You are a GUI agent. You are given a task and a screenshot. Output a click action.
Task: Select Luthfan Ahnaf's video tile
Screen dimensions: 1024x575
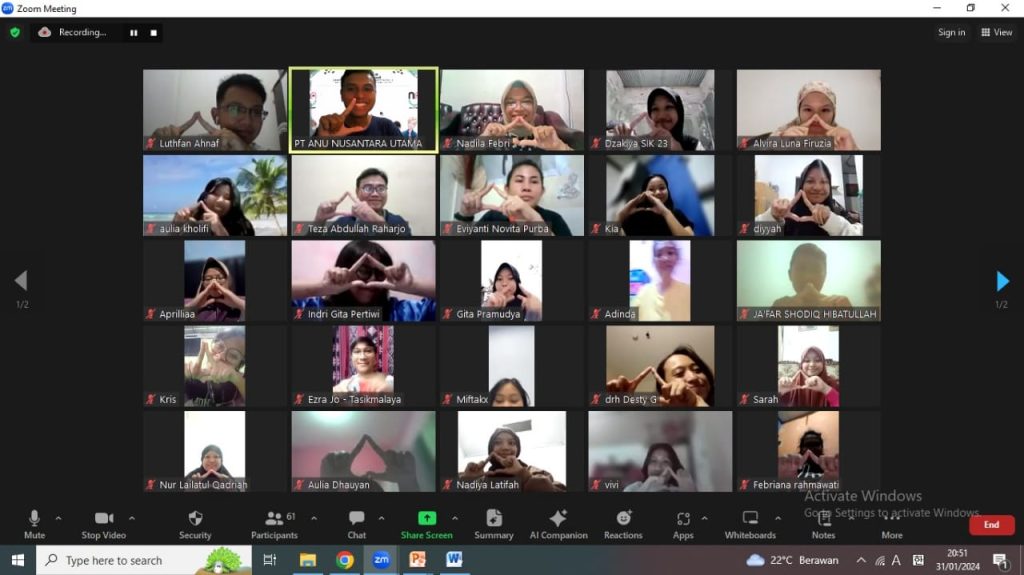point(215,110)
